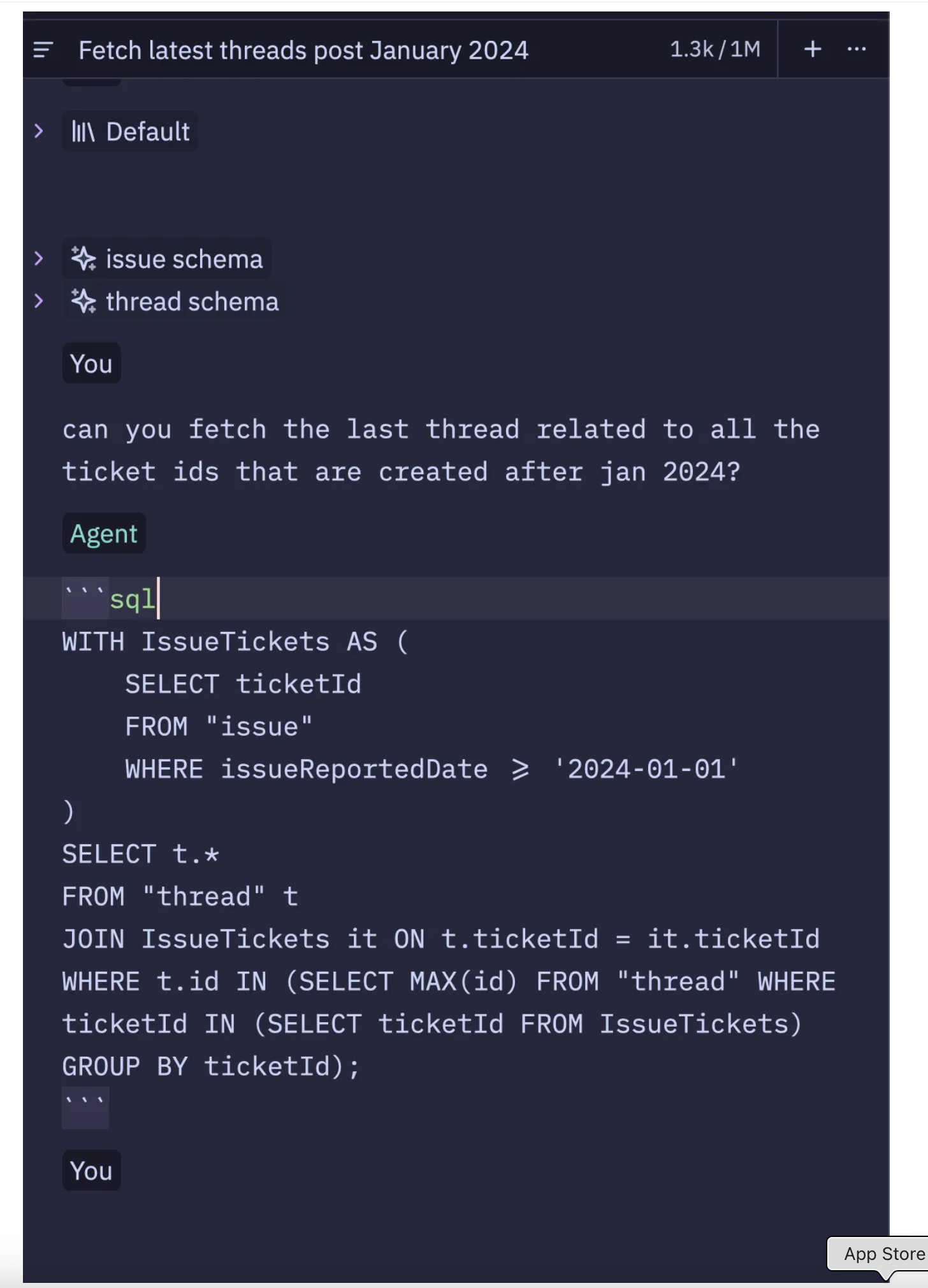The width and height of the screenshot is (928, 1288).
Task: Click the 1.3k / 1M token counter
Action: tap(715, 49)
